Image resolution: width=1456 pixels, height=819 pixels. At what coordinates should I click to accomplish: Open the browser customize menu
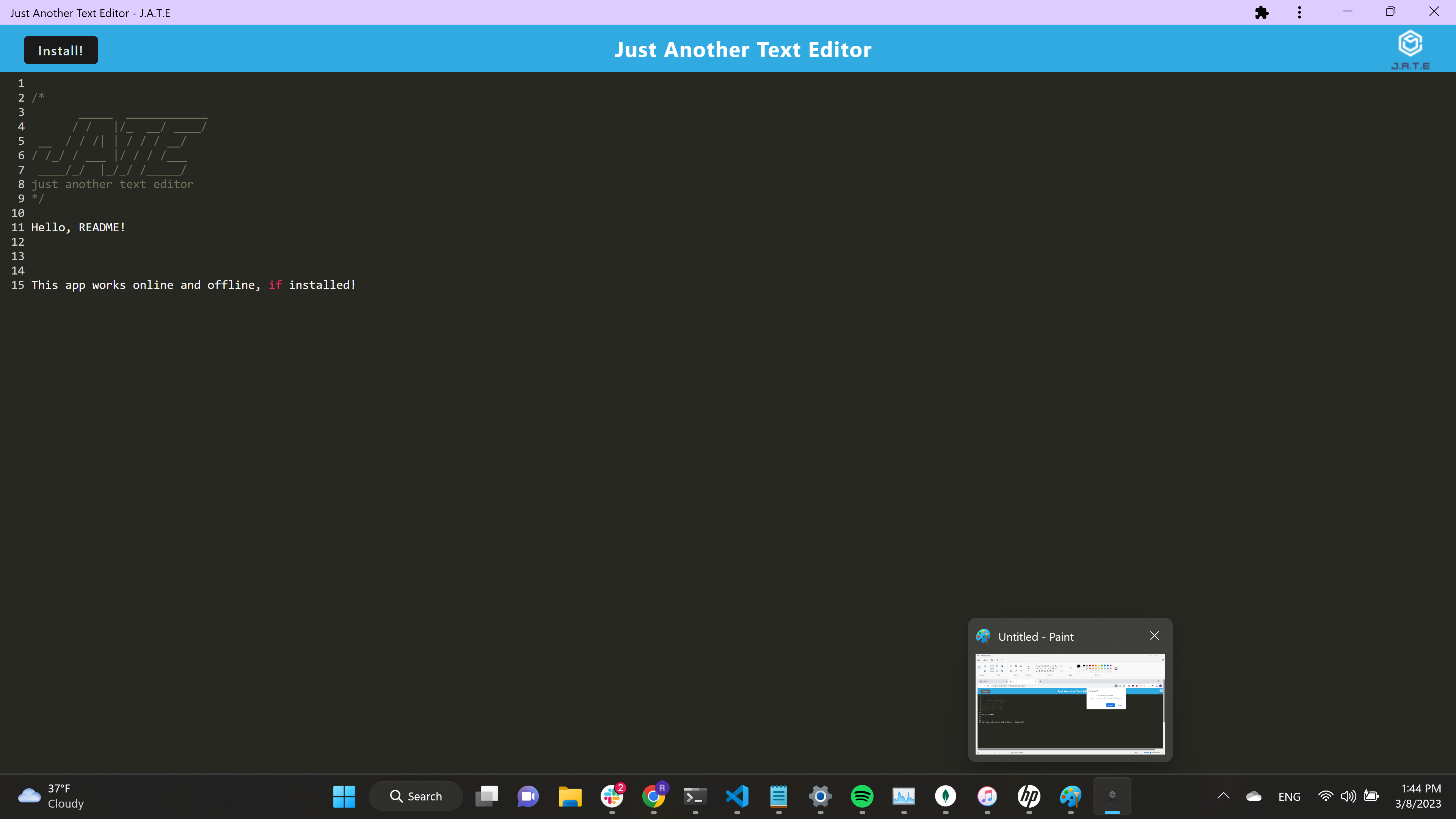(x=1299, y=12)
